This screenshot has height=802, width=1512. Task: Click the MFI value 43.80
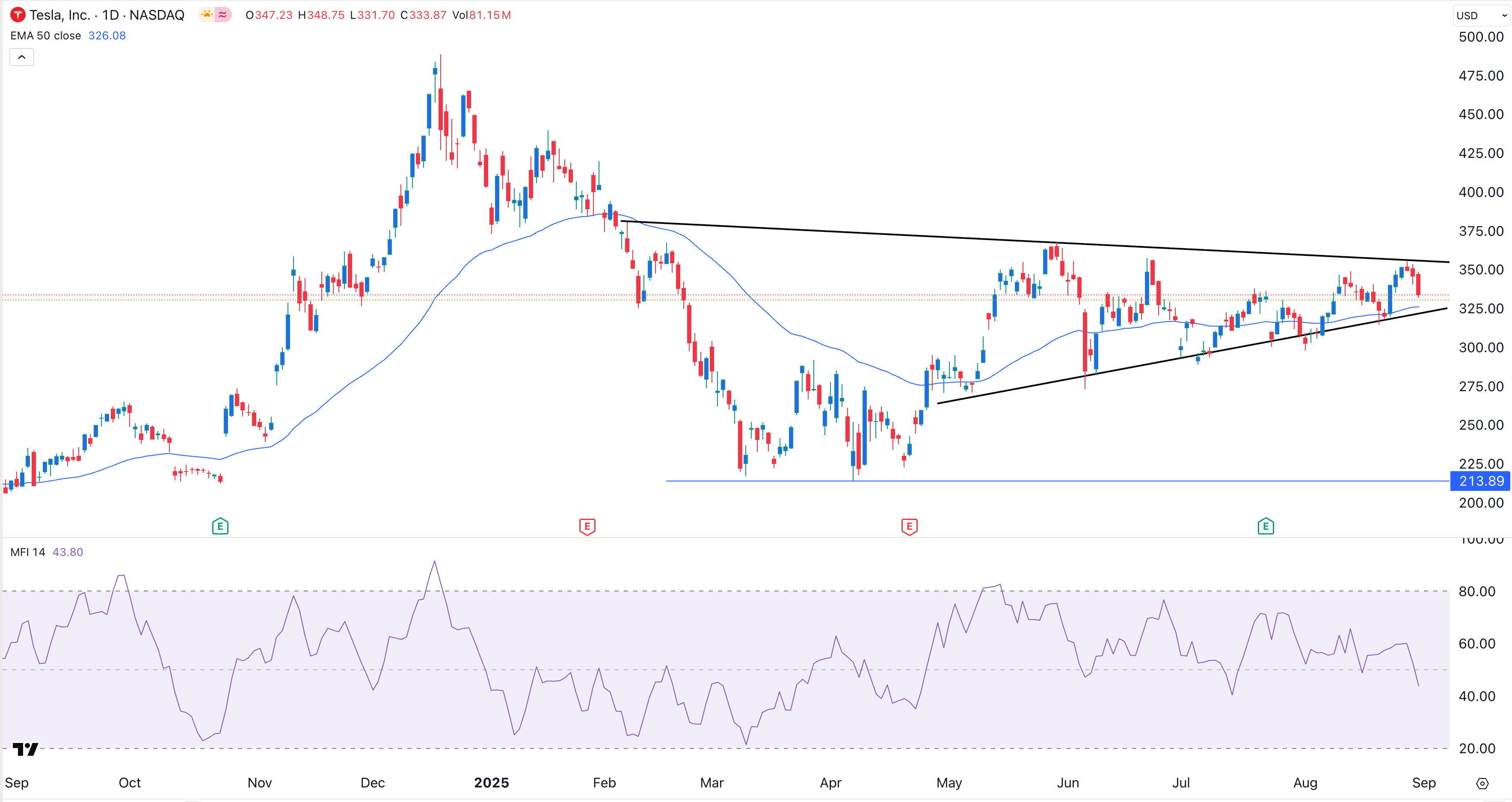click(x=68, y=552)
